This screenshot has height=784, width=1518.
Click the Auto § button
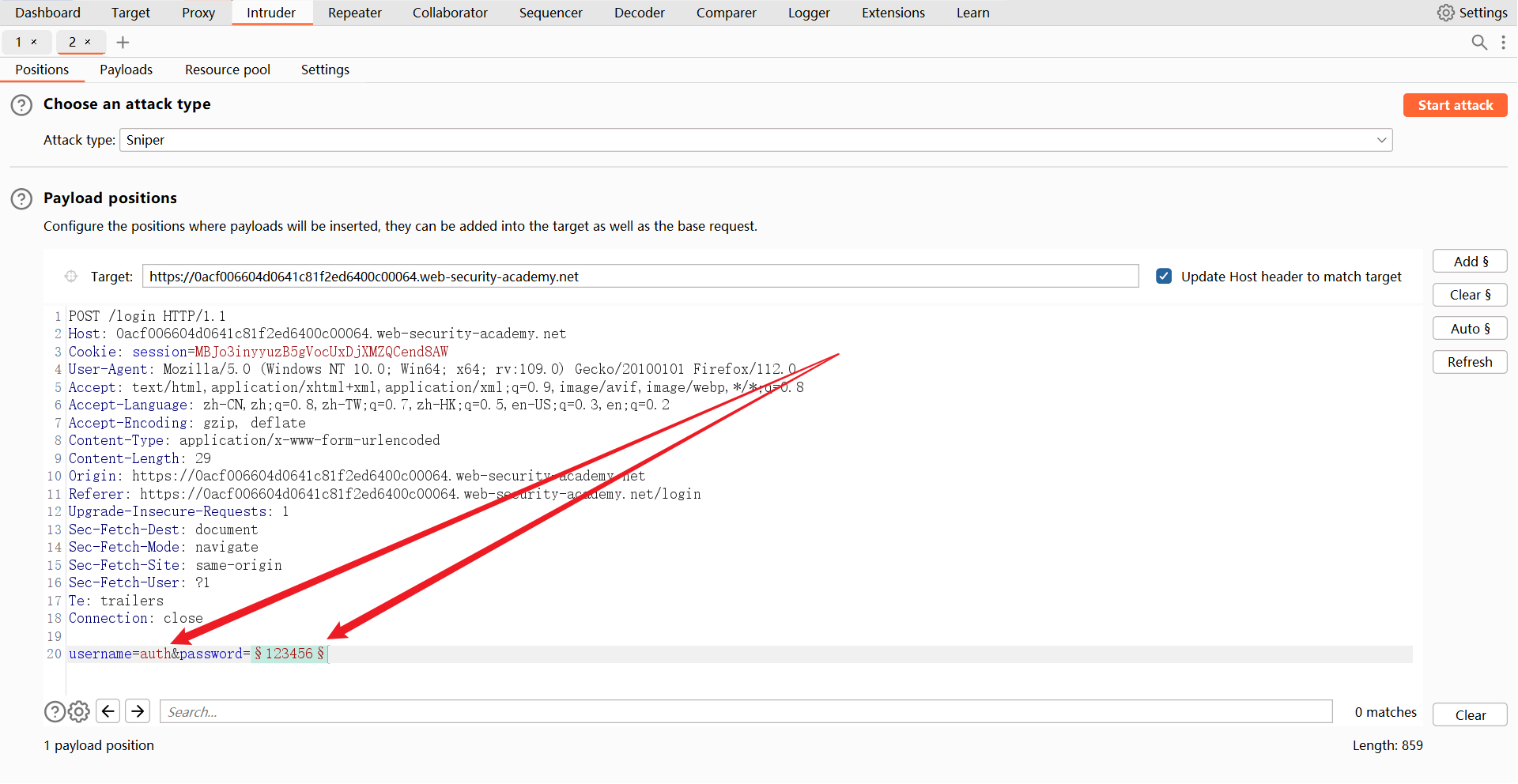tap(1470, 329)
